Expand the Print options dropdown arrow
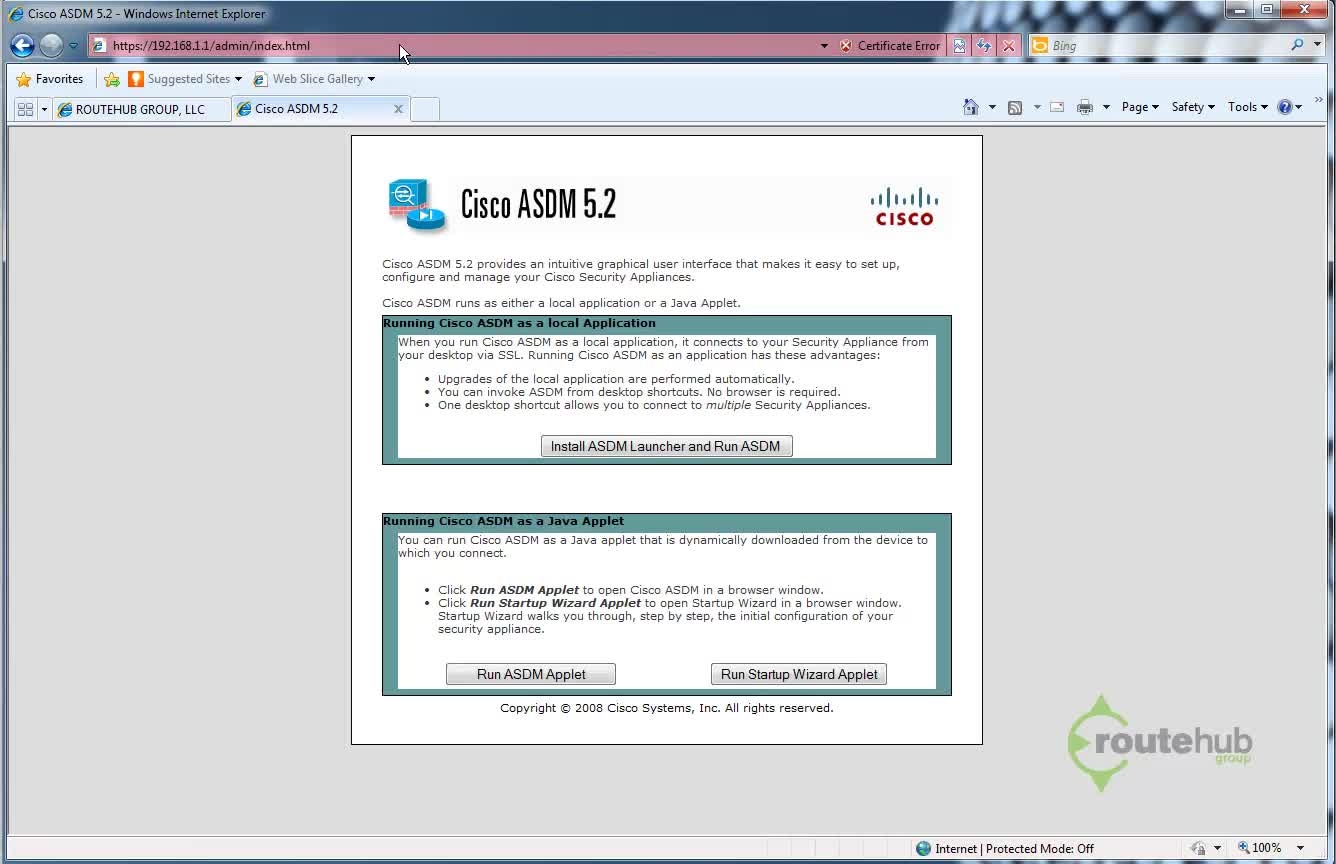The image size is (1336, 864). [x=1106, y=107]
